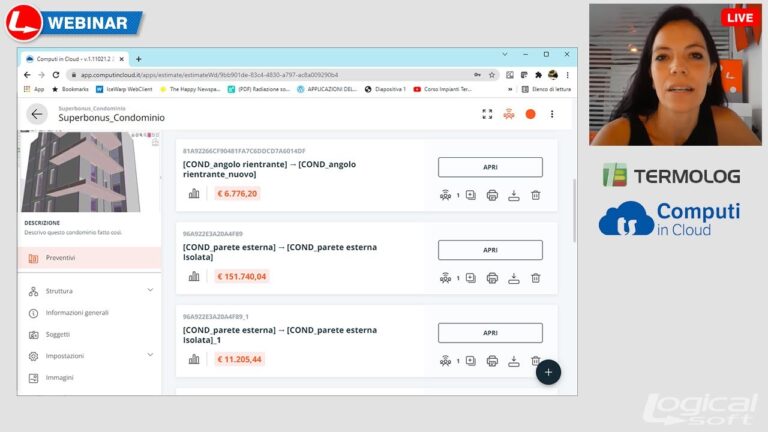Screen dimensions: 768x432
Task: Open a new browser tab with plus
Action: [x=139, y=59]
